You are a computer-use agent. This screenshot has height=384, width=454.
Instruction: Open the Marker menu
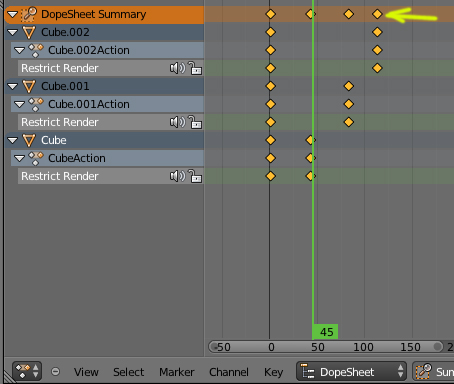click(x=177, y=372)
